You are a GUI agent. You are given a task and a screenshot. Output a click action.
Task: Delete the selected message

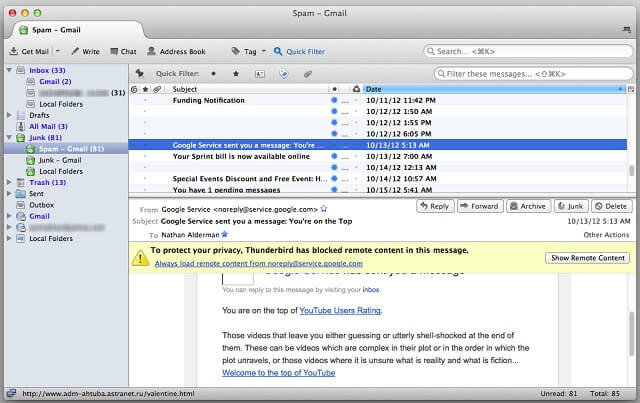click(611, 206)
